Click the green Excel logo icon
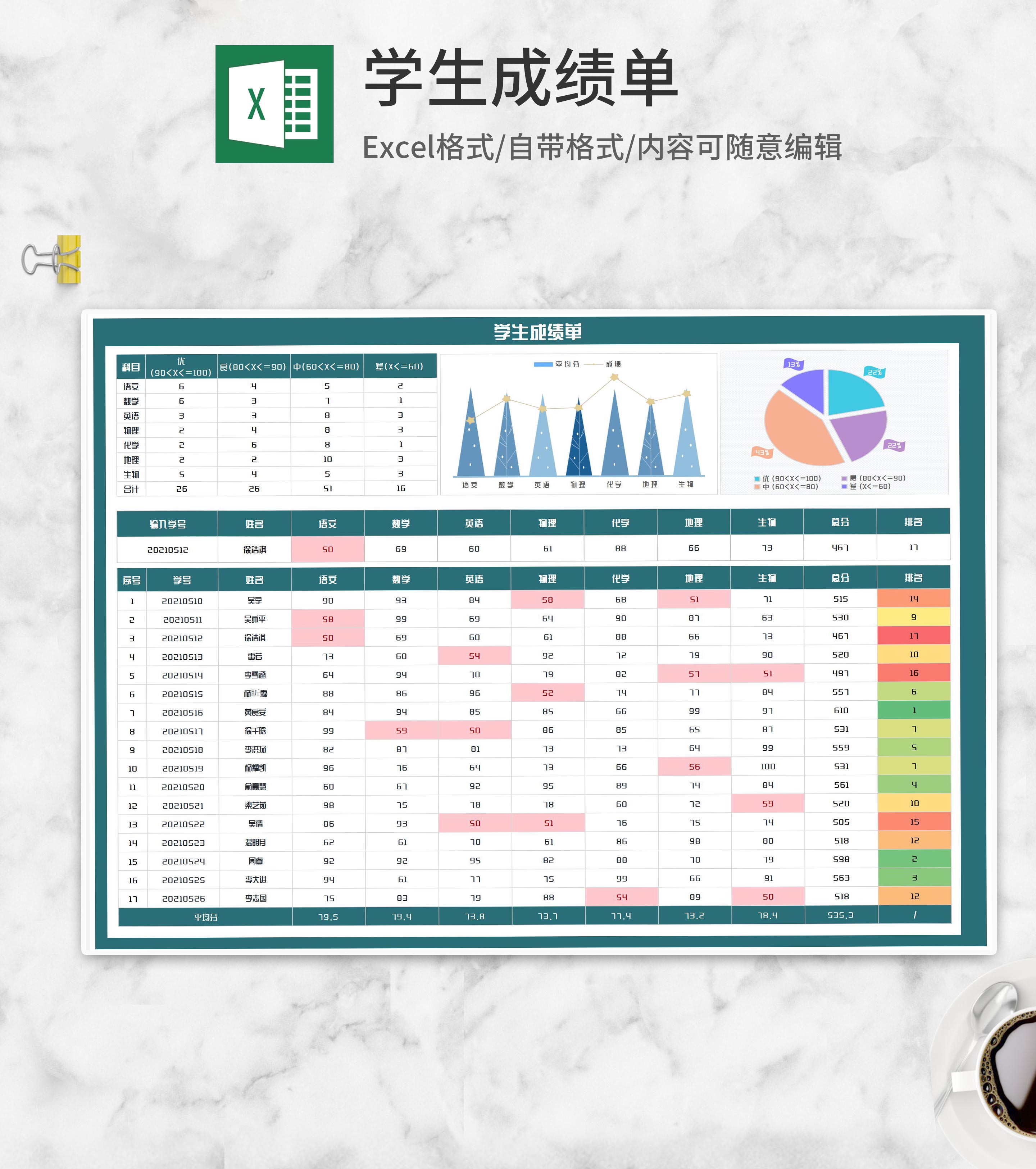The image size is (1036, 1169). tap(274, 104)
